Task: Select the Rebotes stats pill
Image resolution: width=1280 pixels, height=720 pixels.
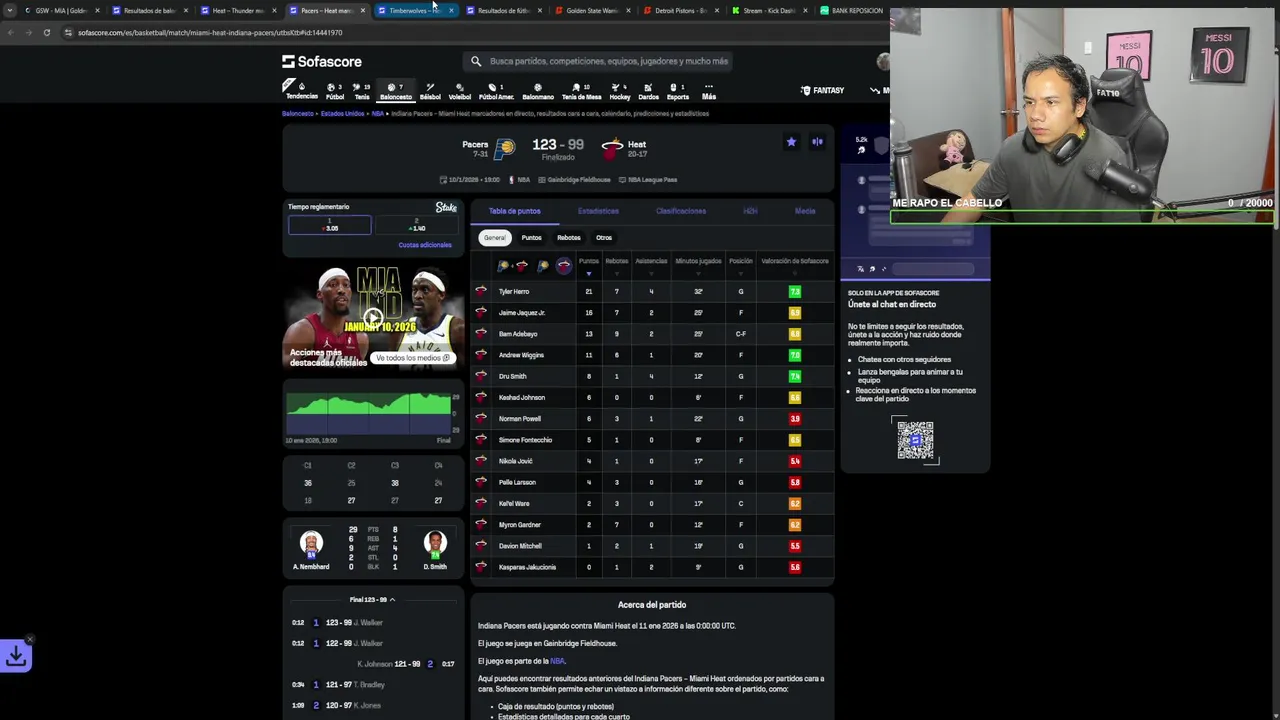Action: tap(569, 237)
